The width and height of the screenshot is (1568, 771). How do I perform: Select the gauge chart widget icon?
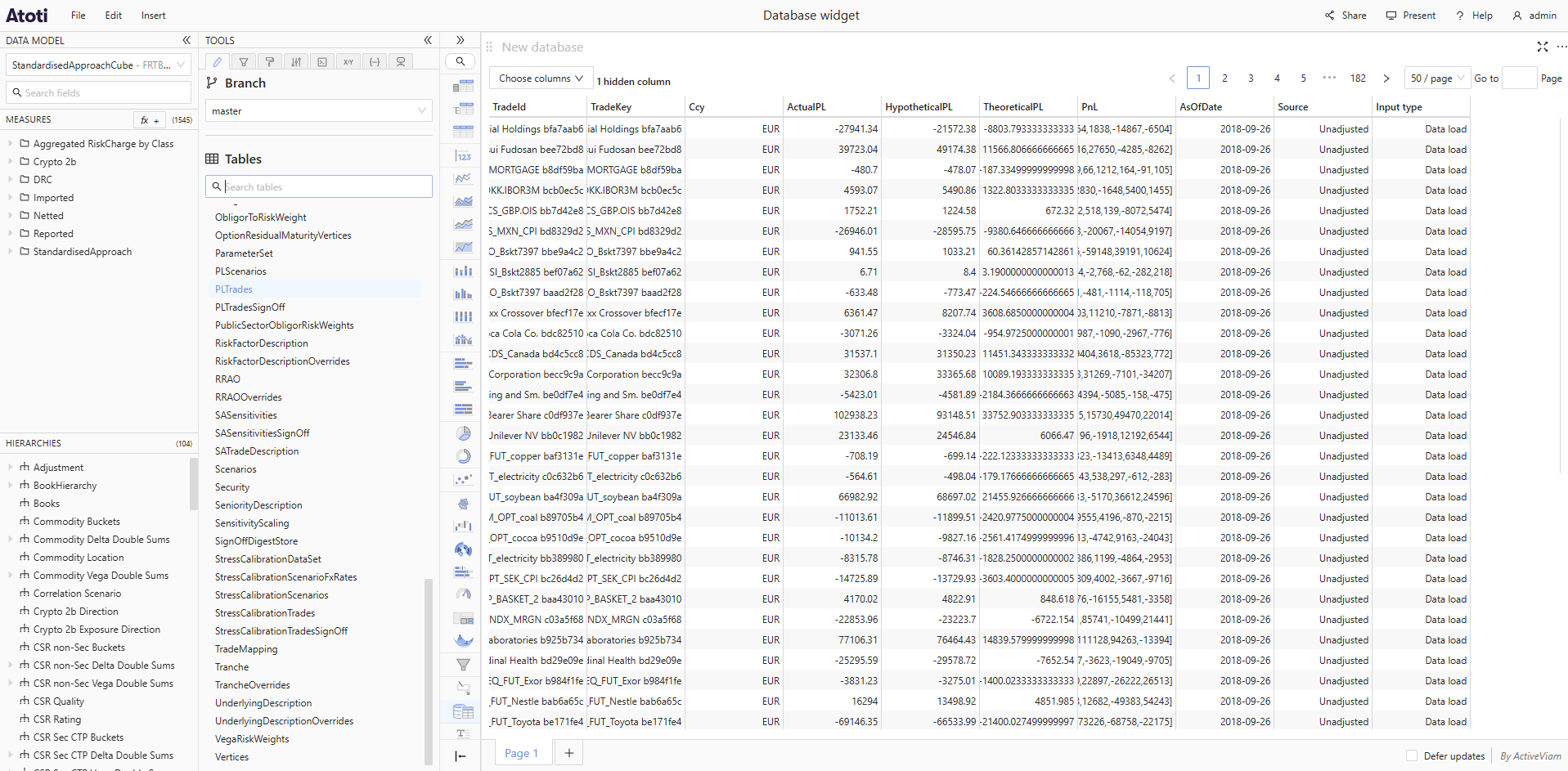click(x=463, y=594)
